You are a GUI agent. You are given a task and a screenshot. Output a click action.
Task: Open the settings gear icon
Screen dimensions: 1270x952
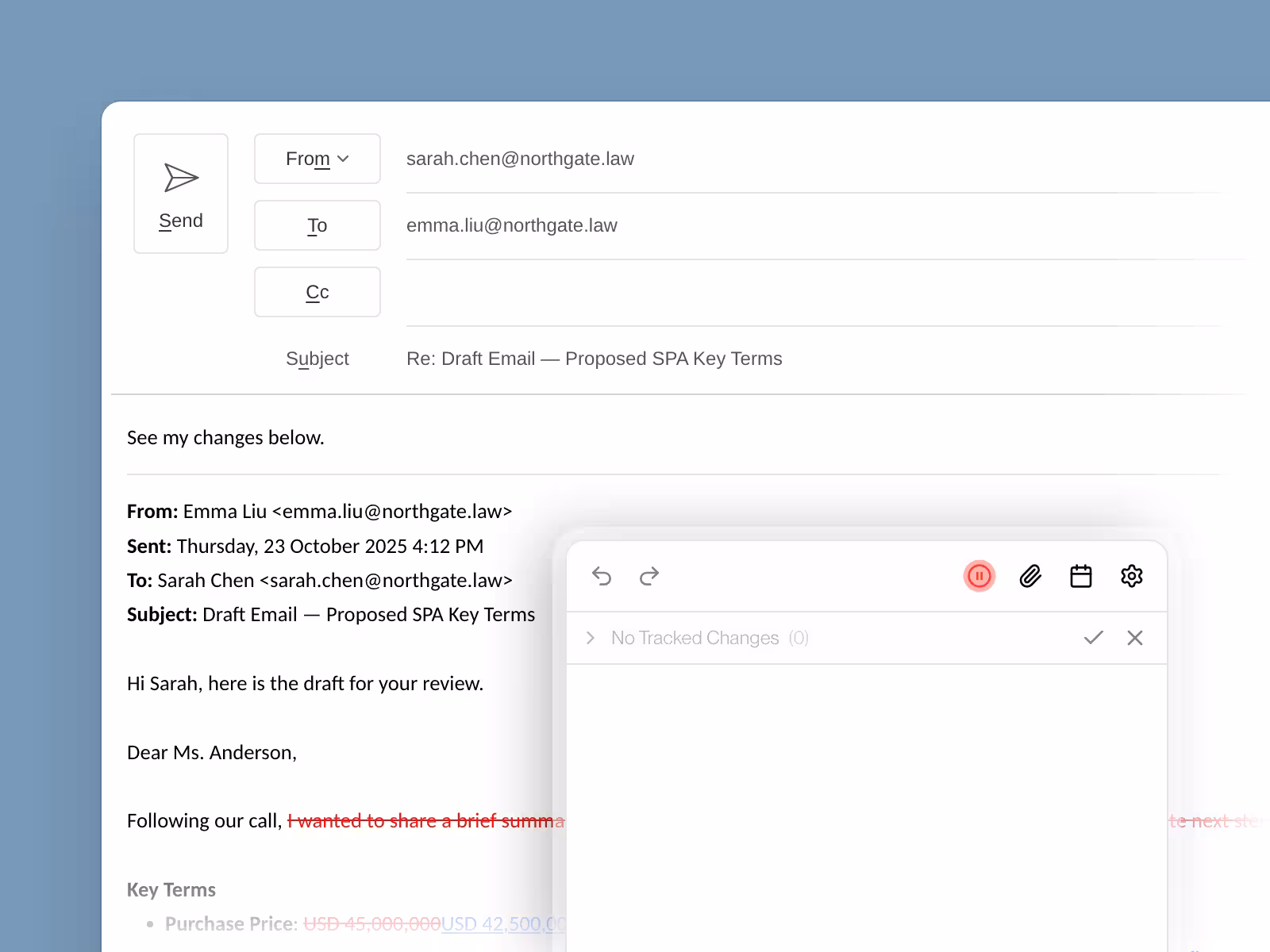(1132, 576)
